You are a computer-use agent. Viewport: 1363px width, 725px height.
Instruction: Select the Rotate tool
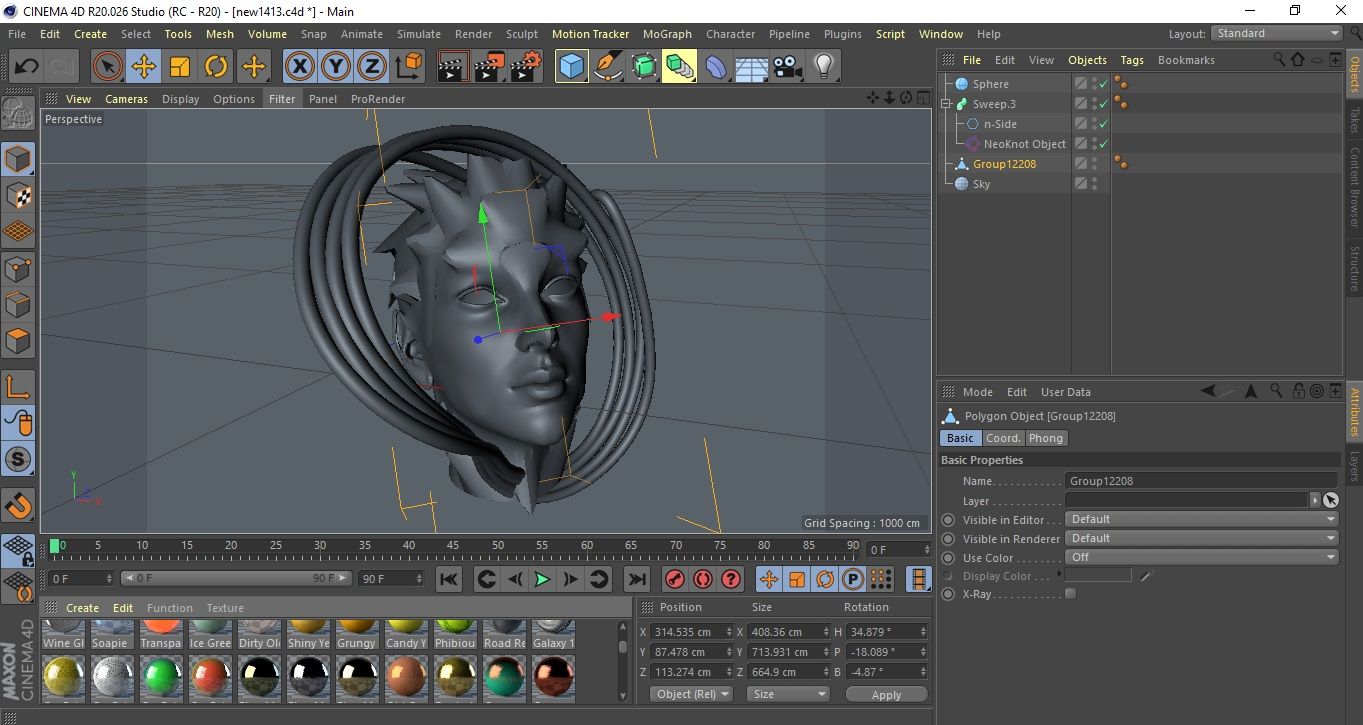[216, 67]
